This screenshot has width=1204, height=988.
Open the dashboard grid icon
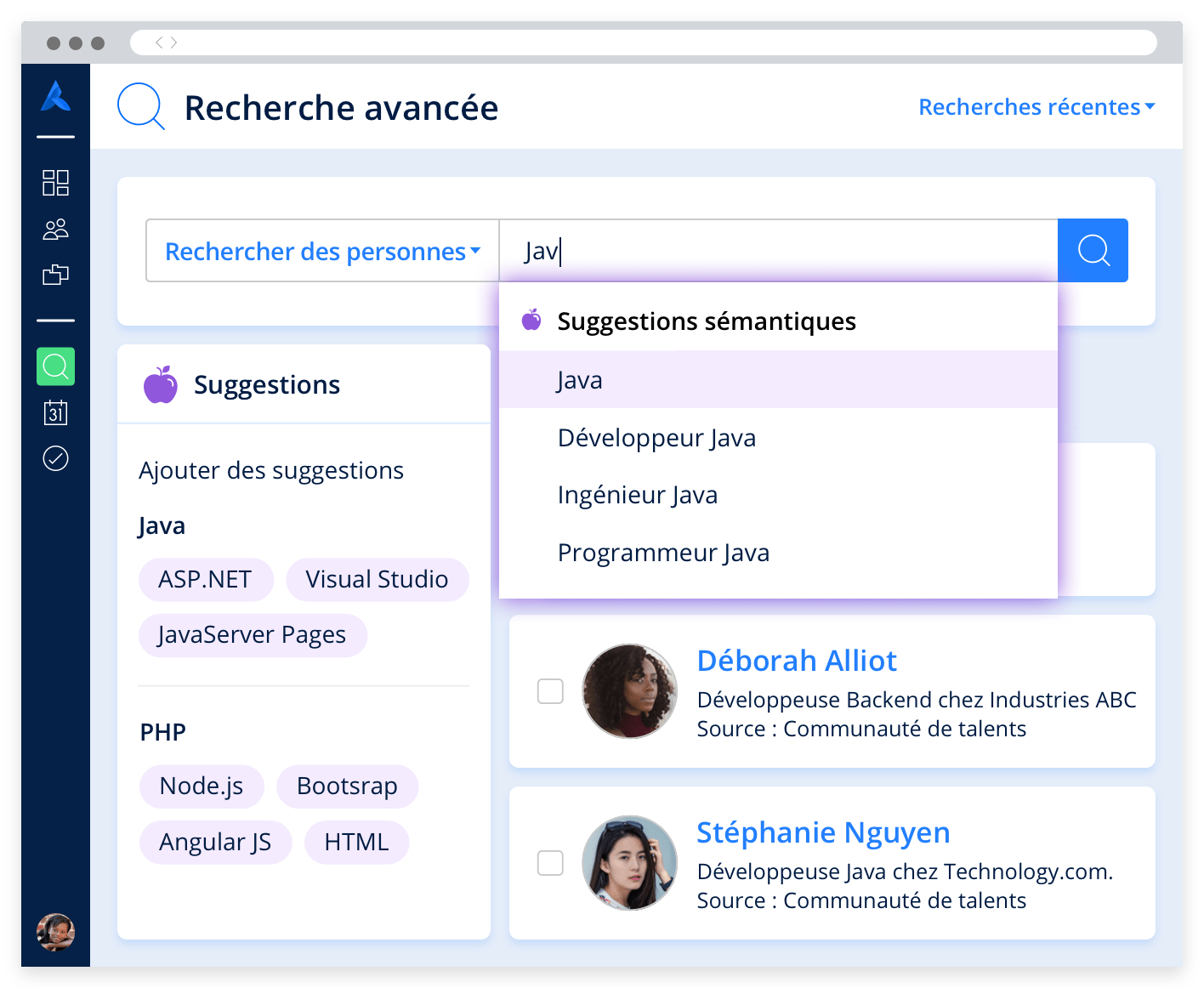coord(55,183)
